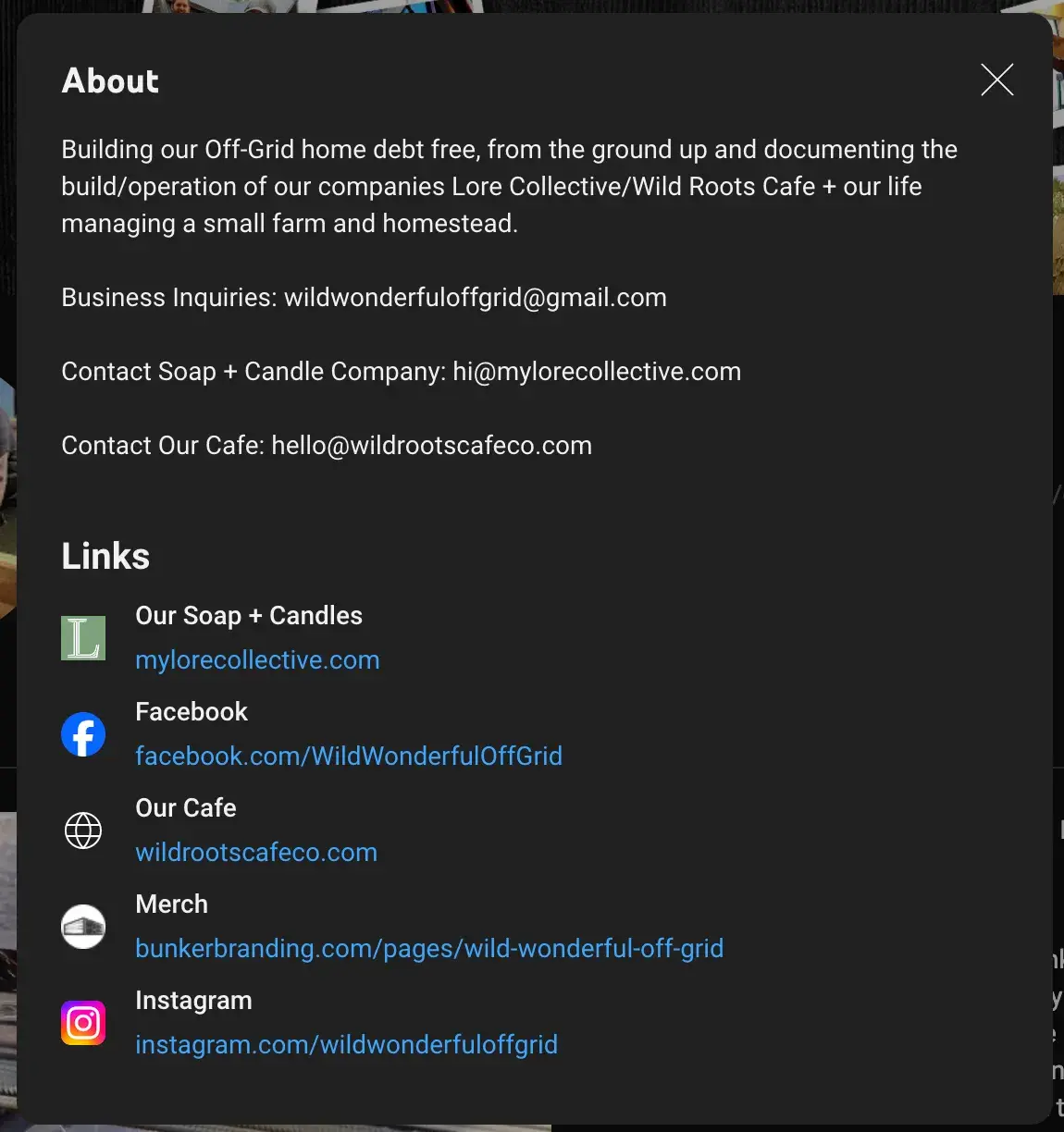Screen dimensions: 1064x1132
Task: Open the bunkerbranding.com merch page link
Action: 429,949
